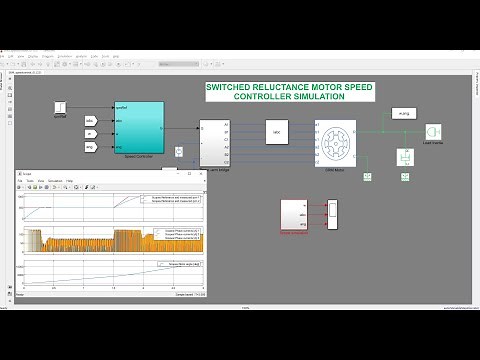Open the Display menu in Simulink
The width and height of the screenshot is (480, 360).
tap(33, 56)
